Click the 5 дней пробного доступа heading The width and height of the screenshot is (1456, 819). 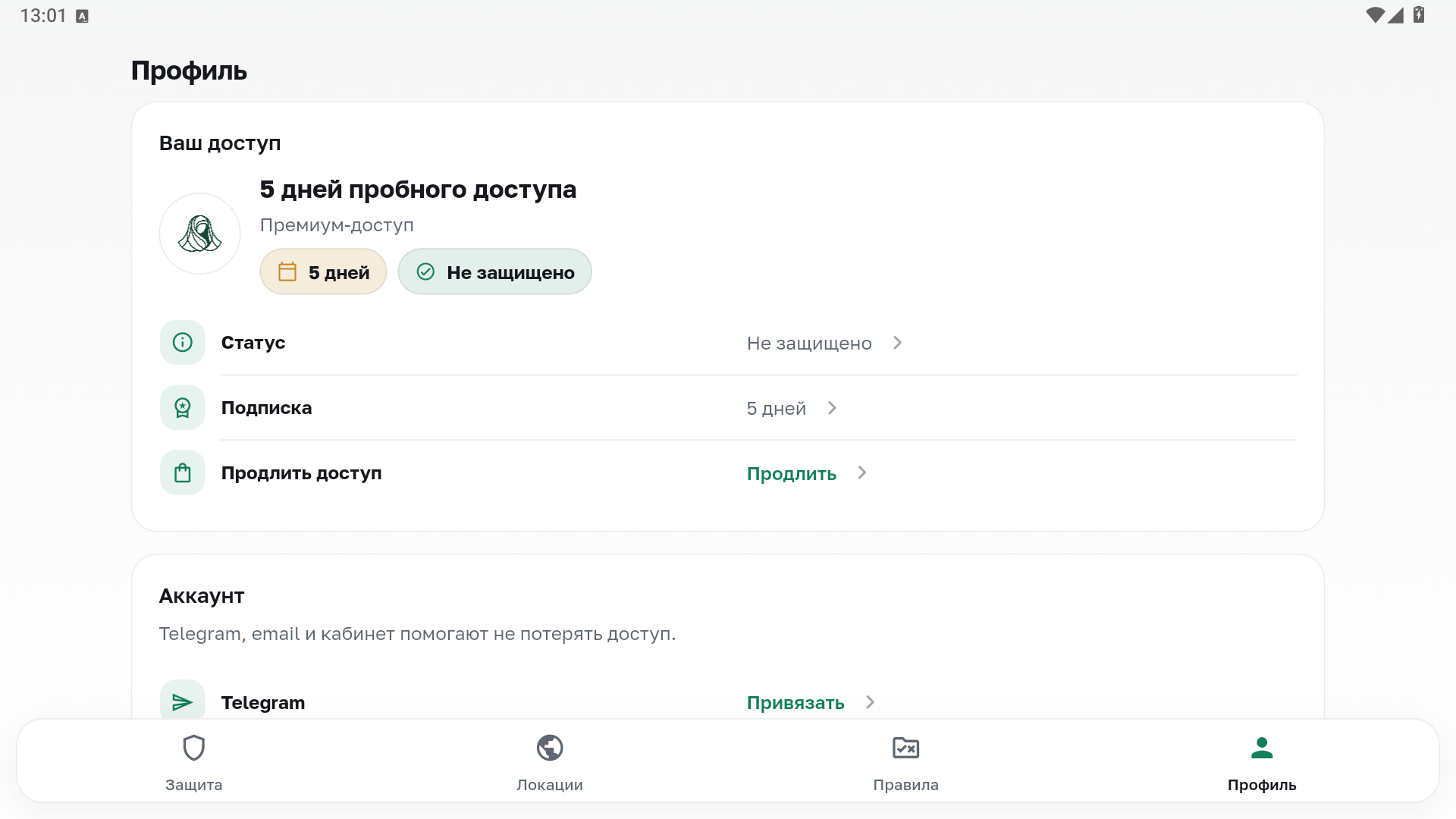(x=418, y=190)
